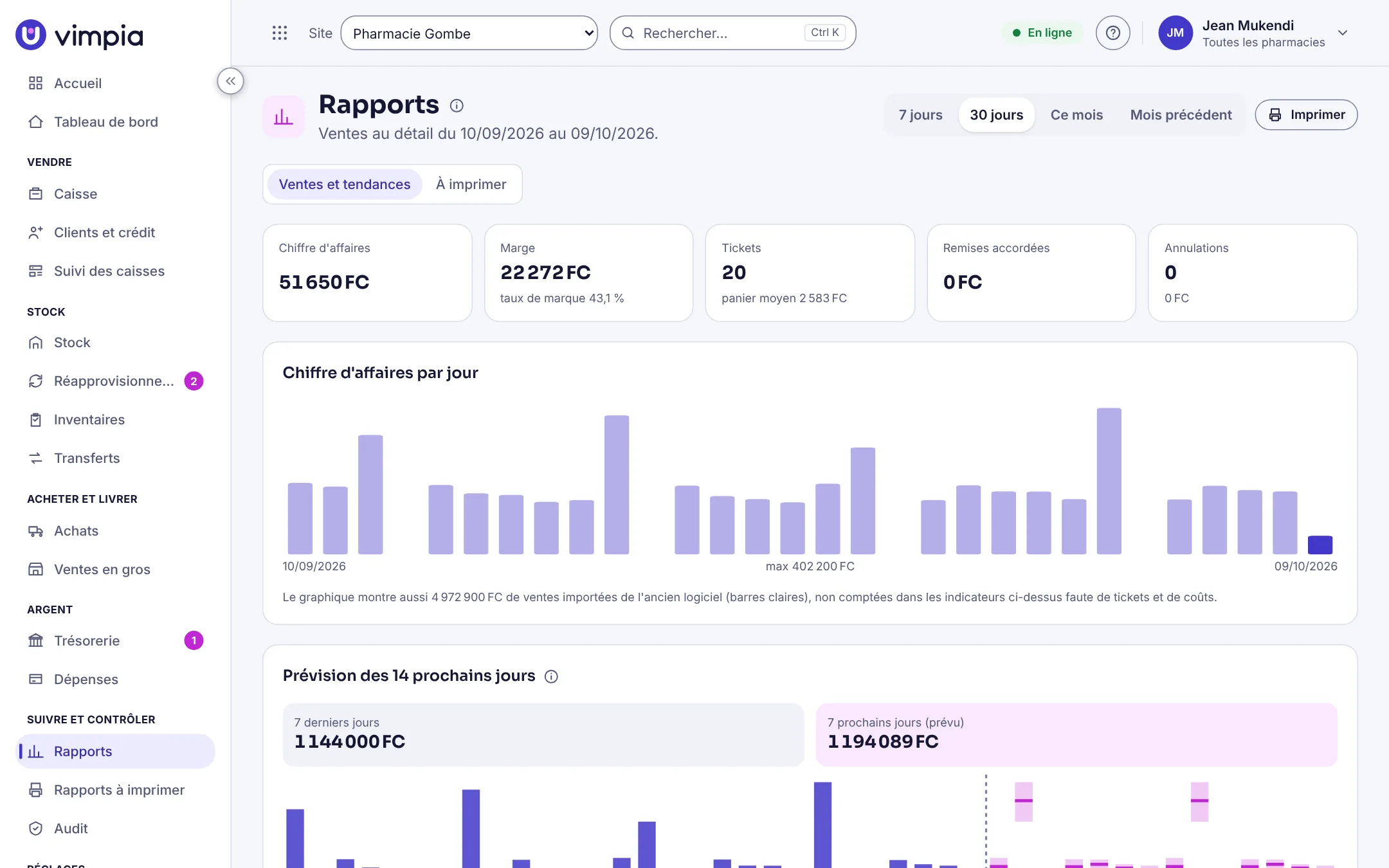Screen dimensions: 1389x868
Task: Open the Audit page
Action: pos(115,828)
